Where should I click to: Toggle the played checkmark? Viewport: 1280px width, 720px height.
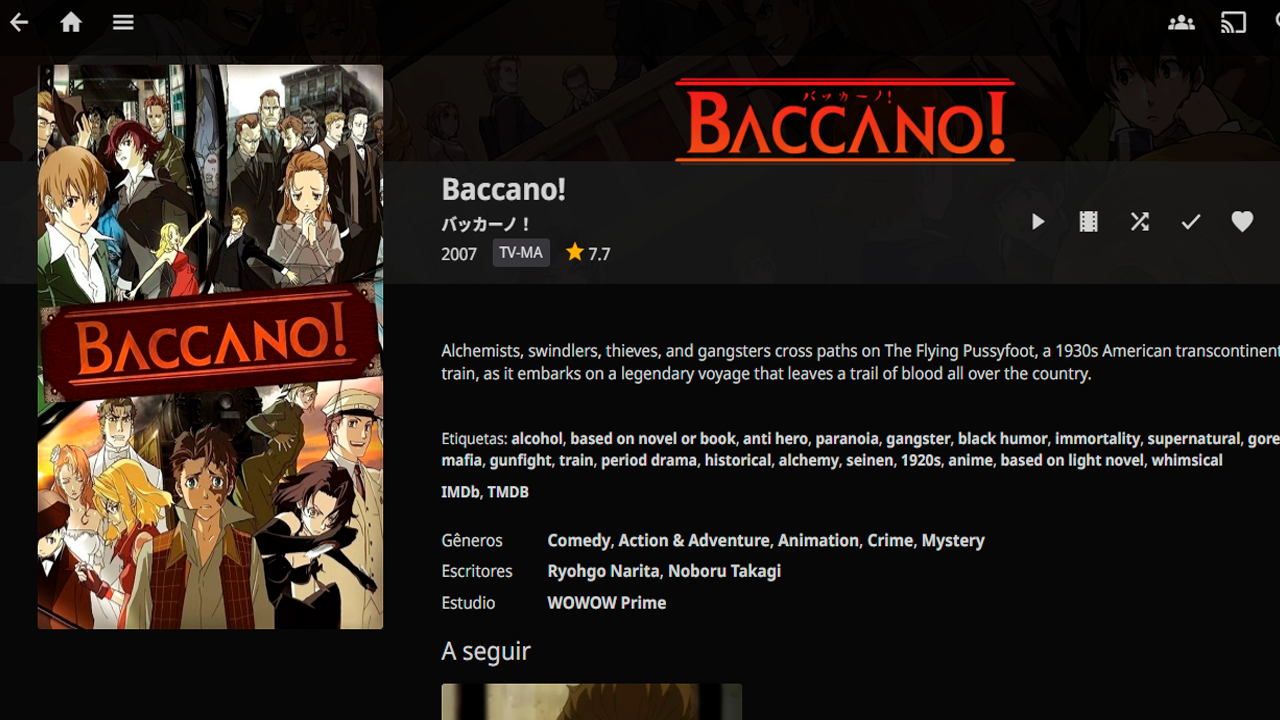[1190, 222]
